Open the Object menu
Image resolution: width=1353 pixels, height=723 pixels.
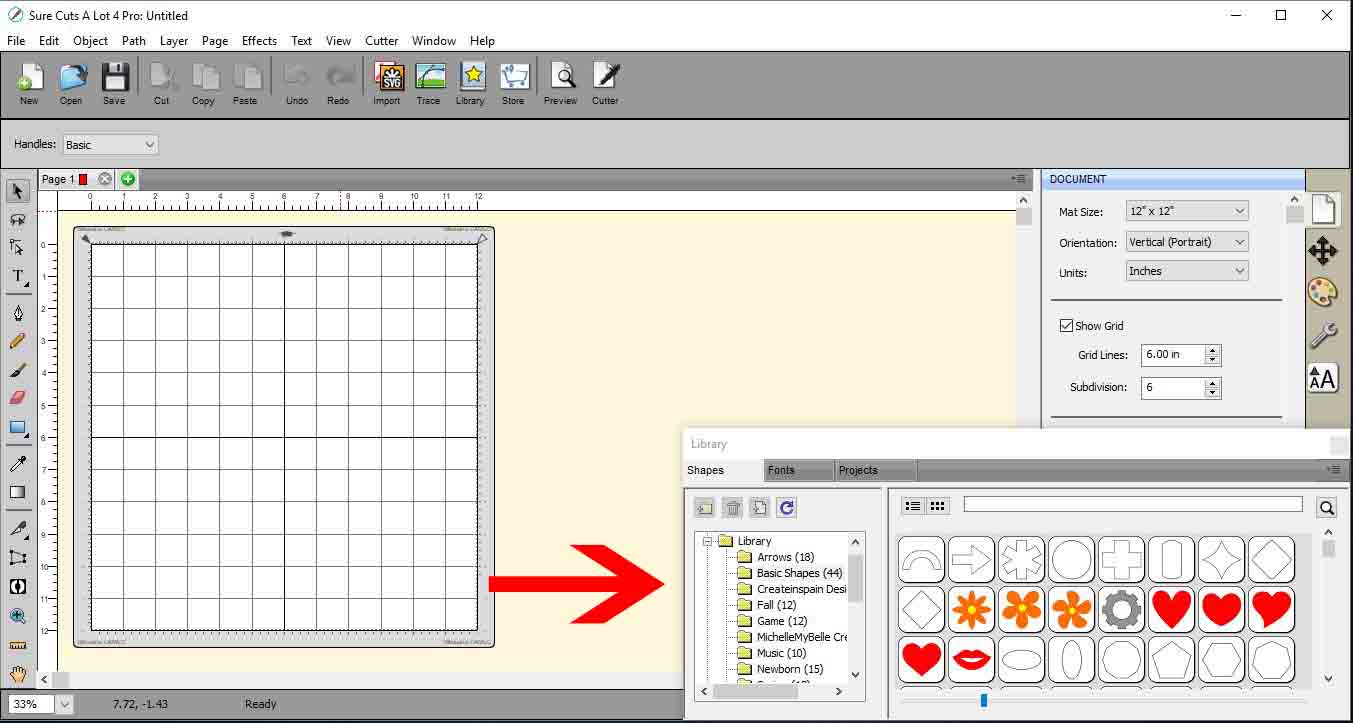[90, 41]
